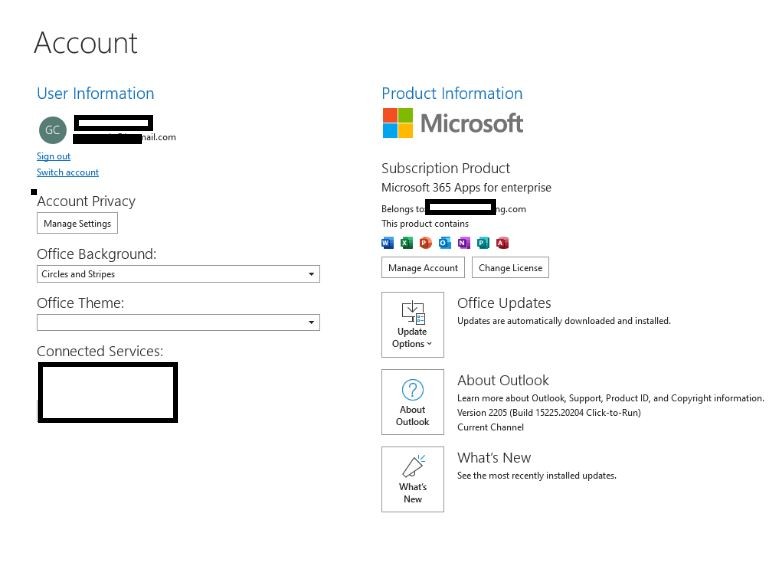Viewport: 772px width, 574px height.
Task: Click 'Microsoft 365 Apps for enterprise' text
Action: pyautogui.click(x=466, y=188)
